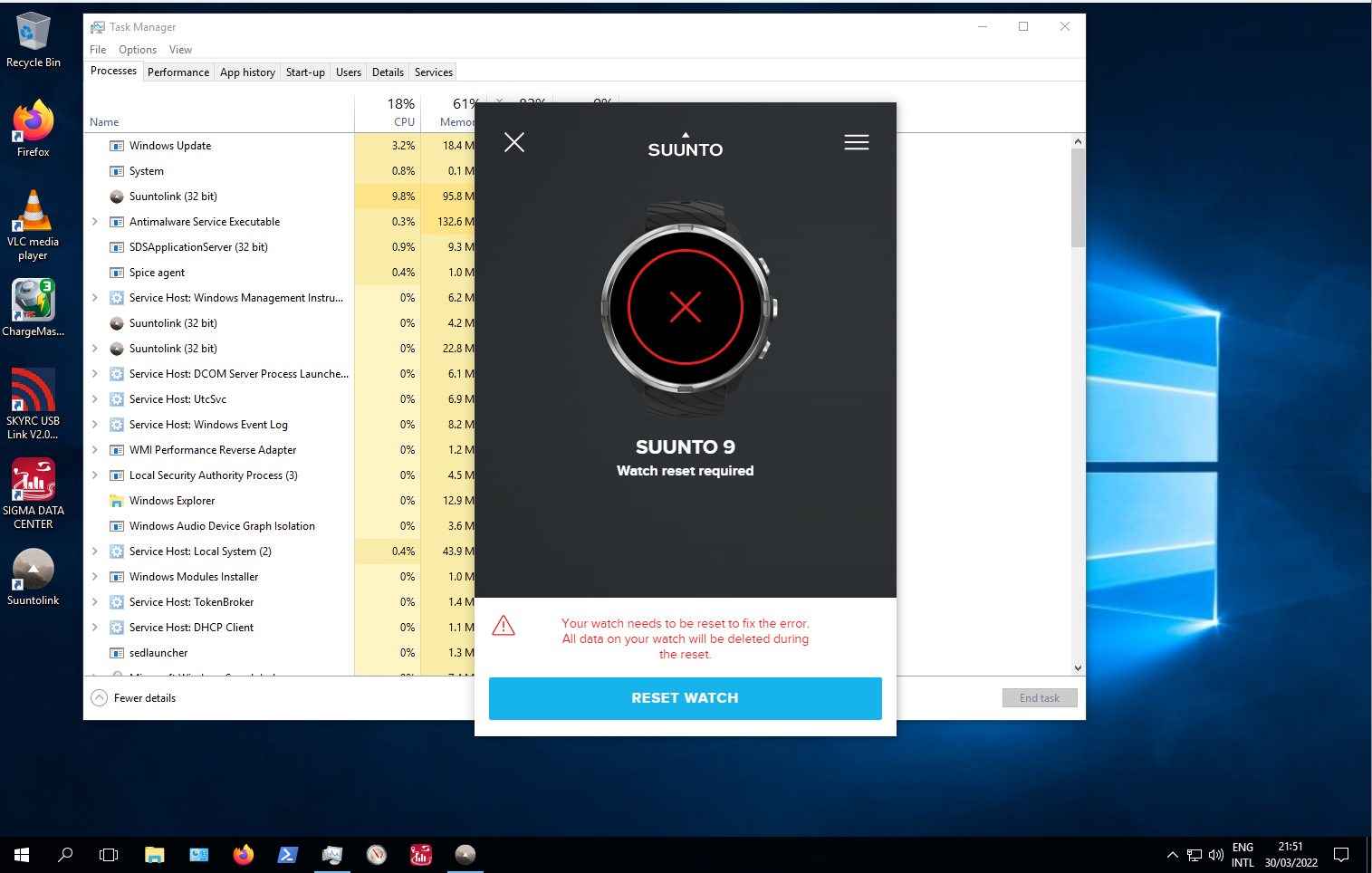
Task: Expand Service Host: Windows Event Log row
Action: (95, 425)
